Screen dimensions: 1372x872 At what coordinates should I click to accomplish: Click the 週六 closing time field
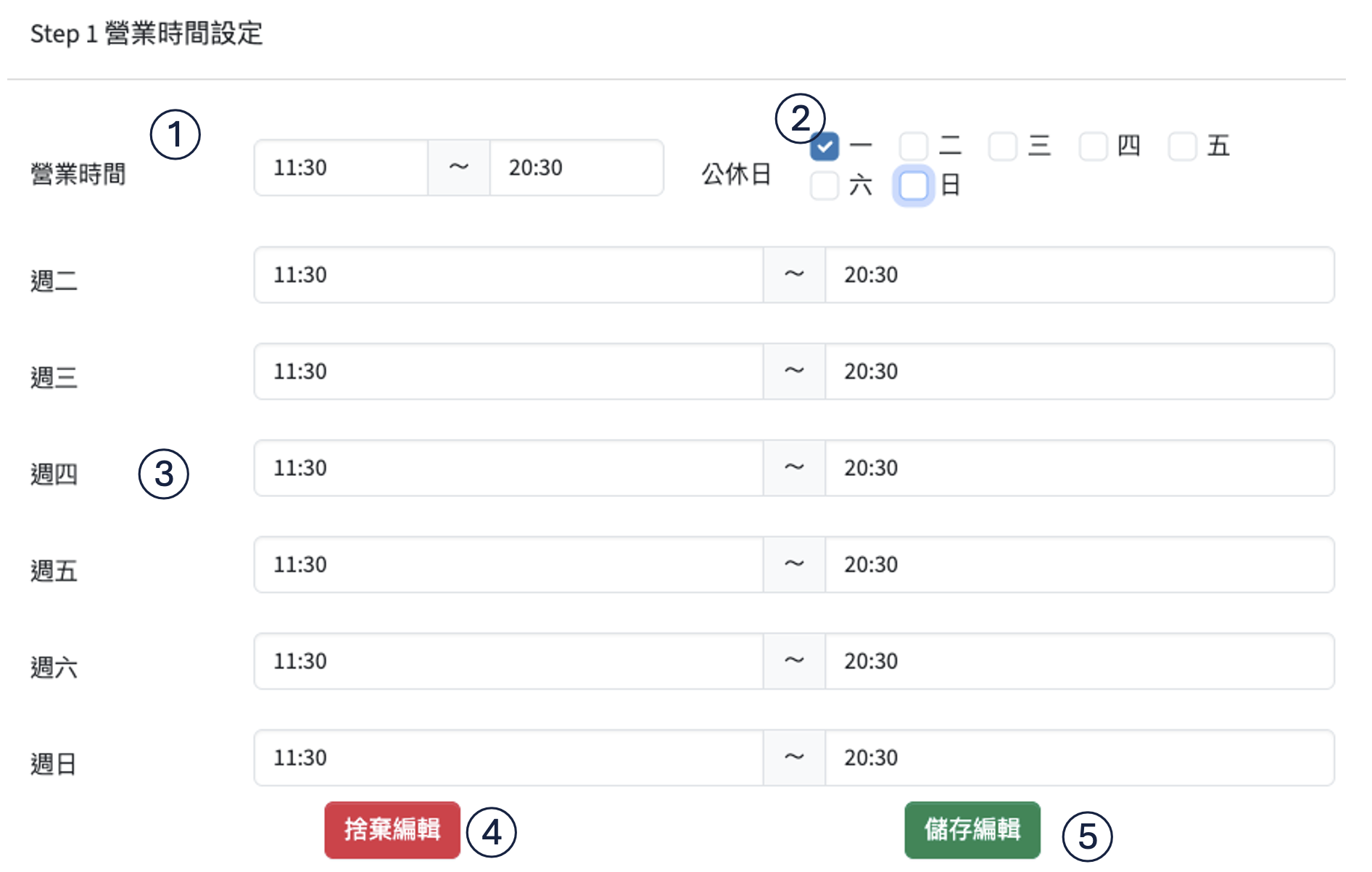[1079, 661]
